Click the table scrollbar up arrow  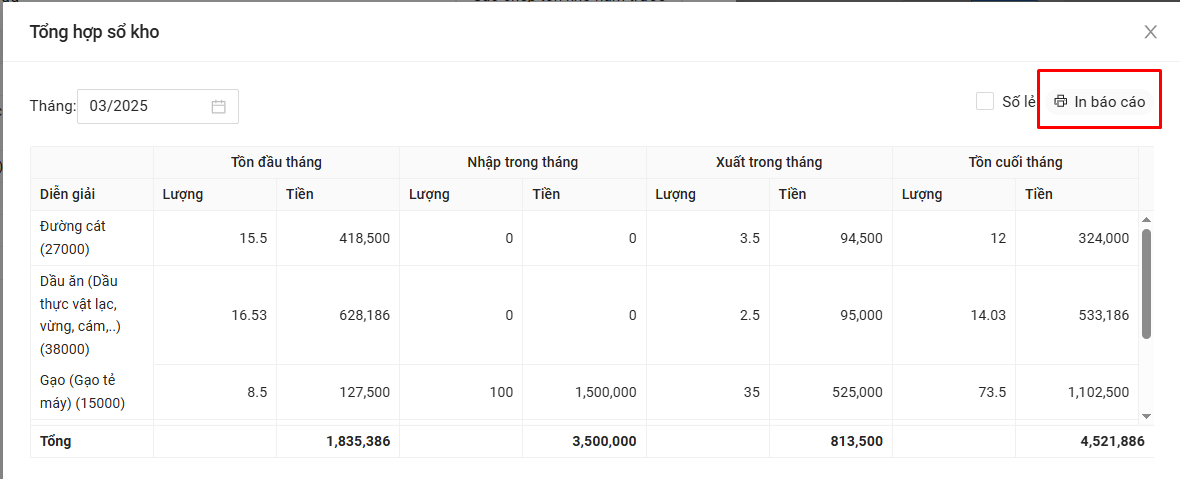pos(1146,219)
